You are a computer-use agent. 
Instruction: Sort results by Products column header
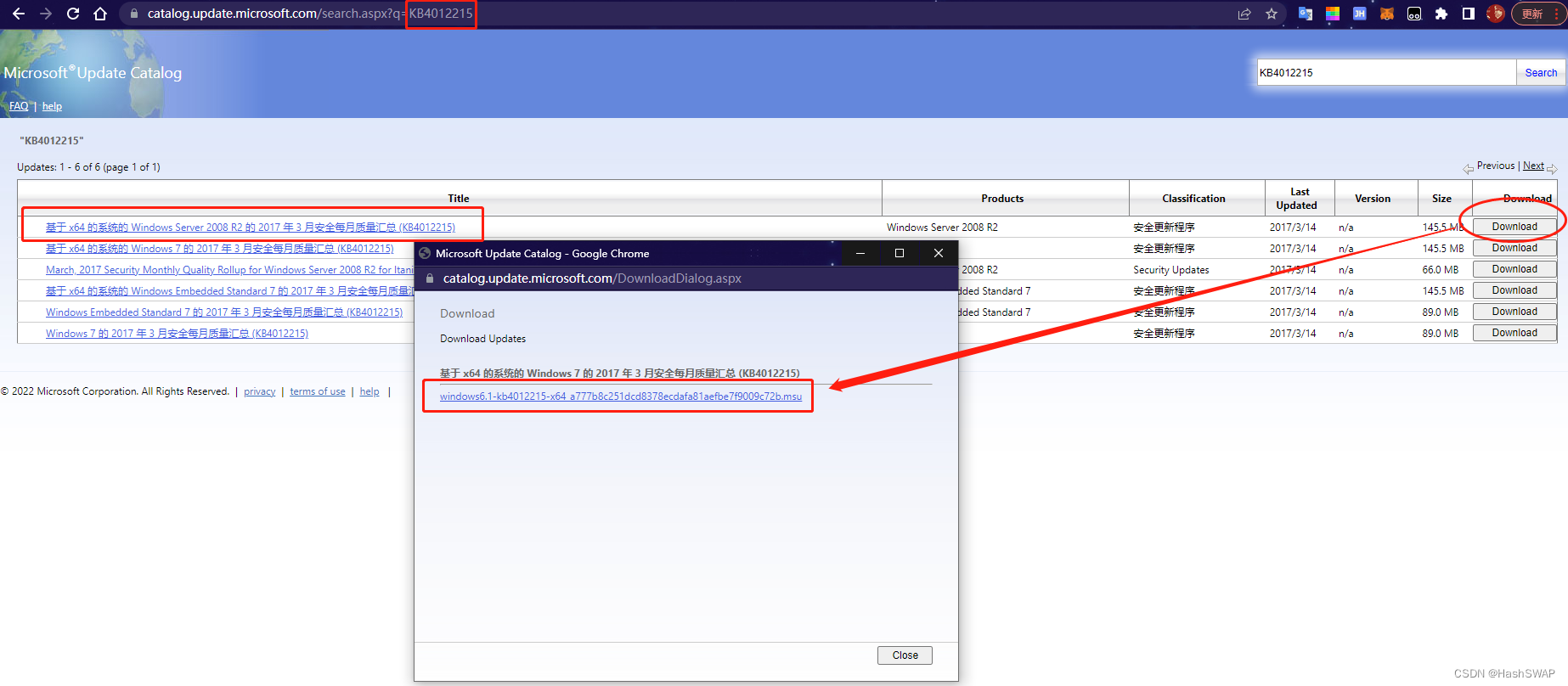(1002, 199)
